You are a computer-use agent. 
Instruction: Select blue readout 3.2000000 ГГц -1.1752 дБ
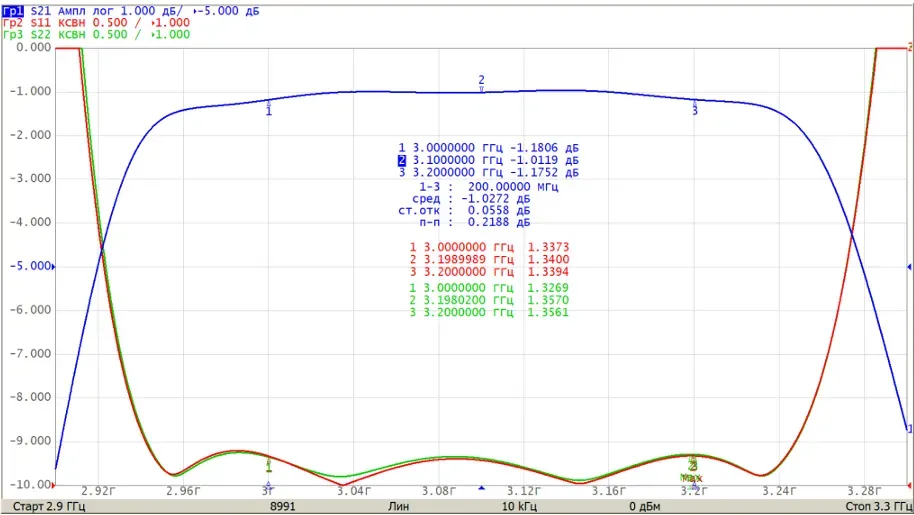coord(488,172)
